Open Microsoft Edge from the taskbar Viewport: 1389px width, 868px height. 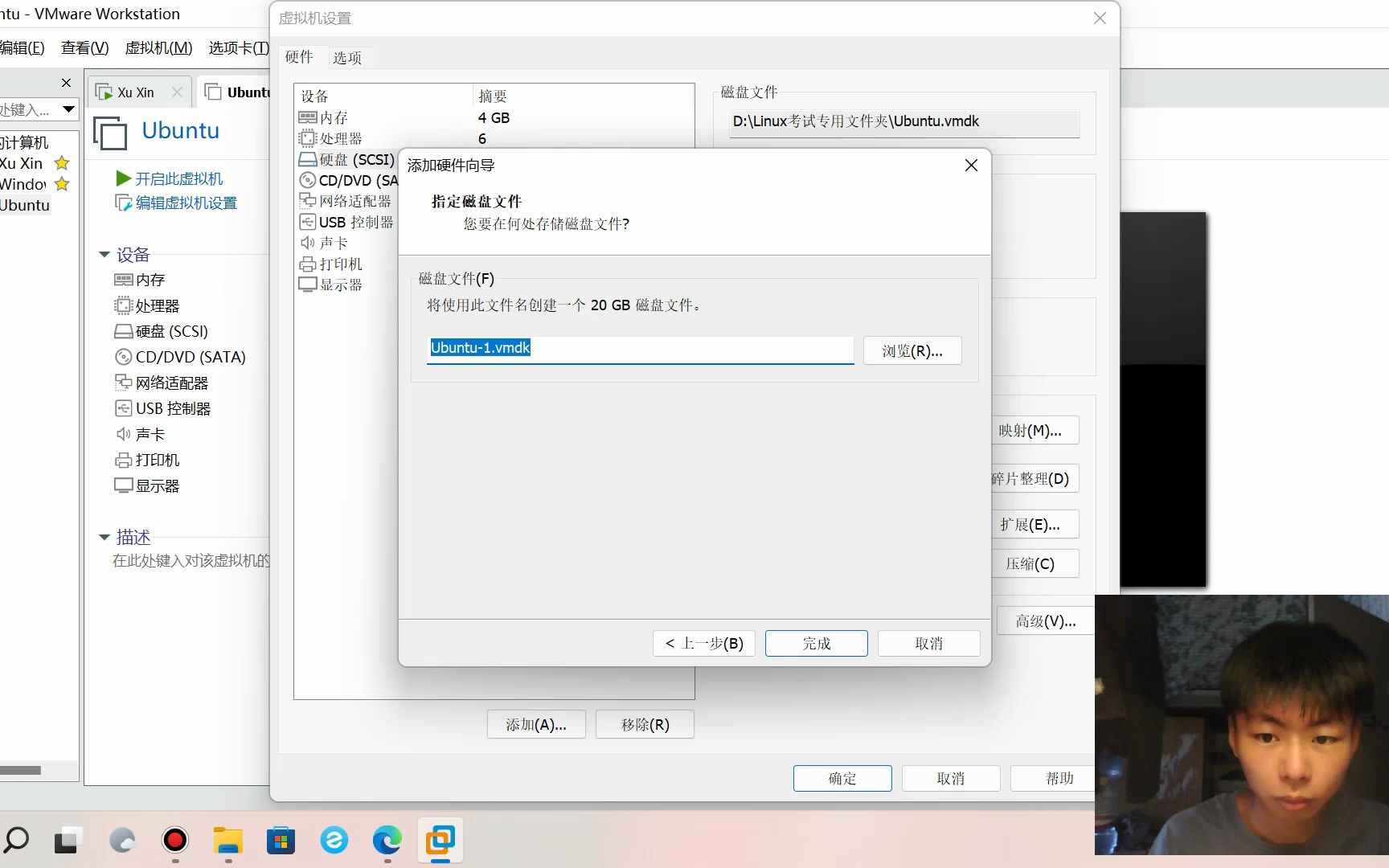click(387, 841)
